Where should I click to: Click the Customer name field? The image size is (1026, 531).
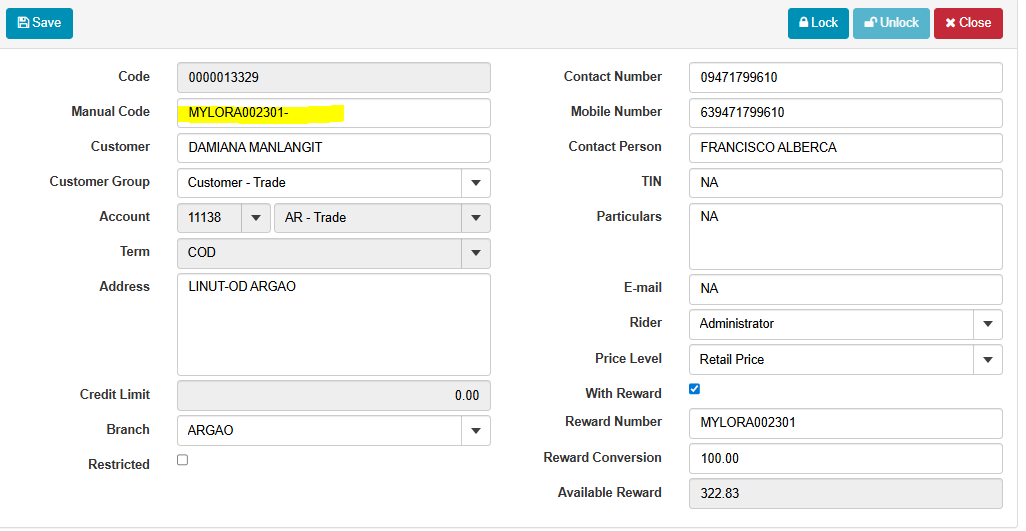pos(333,148)
